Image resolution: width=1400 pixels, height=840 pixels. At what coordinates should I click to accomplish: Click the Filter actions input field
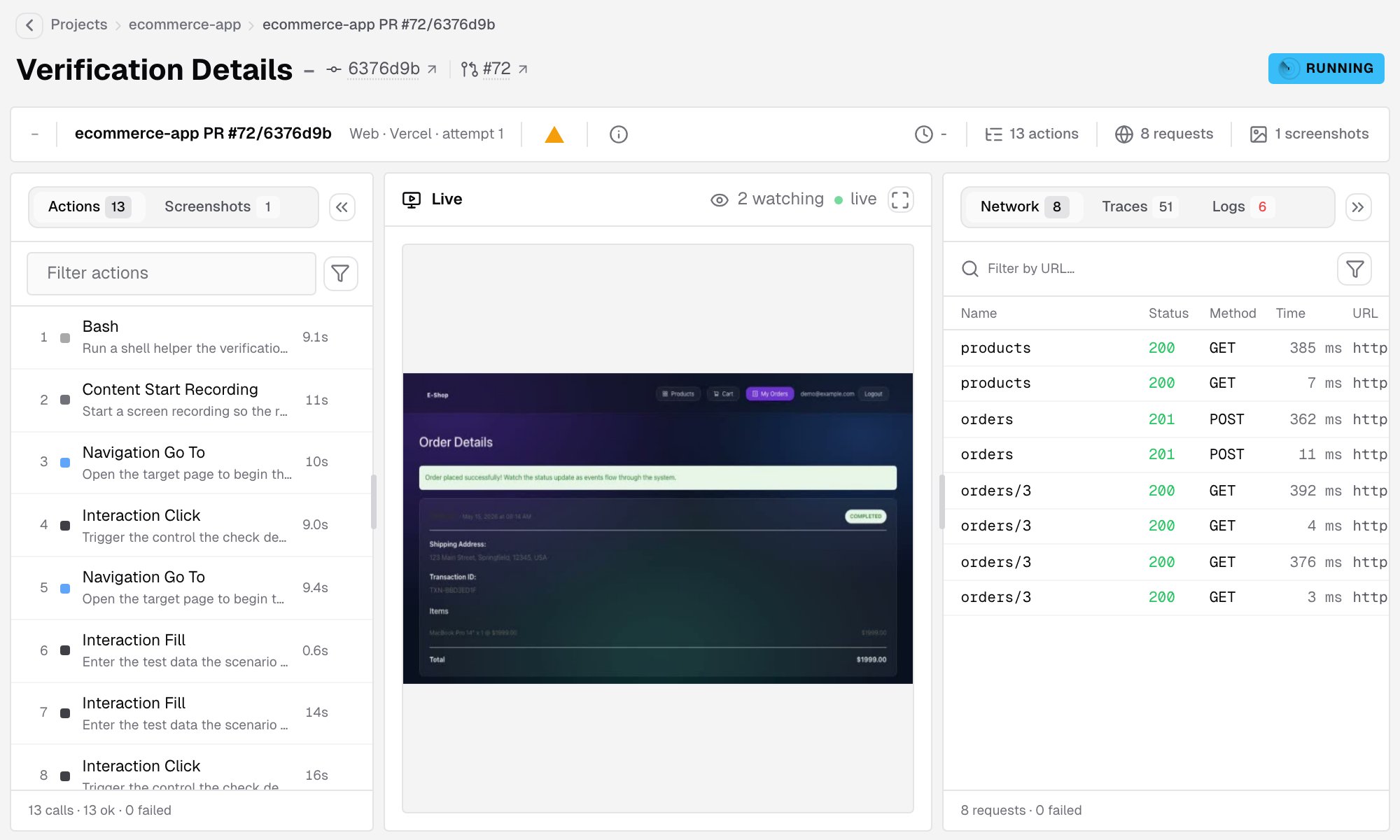pyautogui.click(x=171, y=273)
